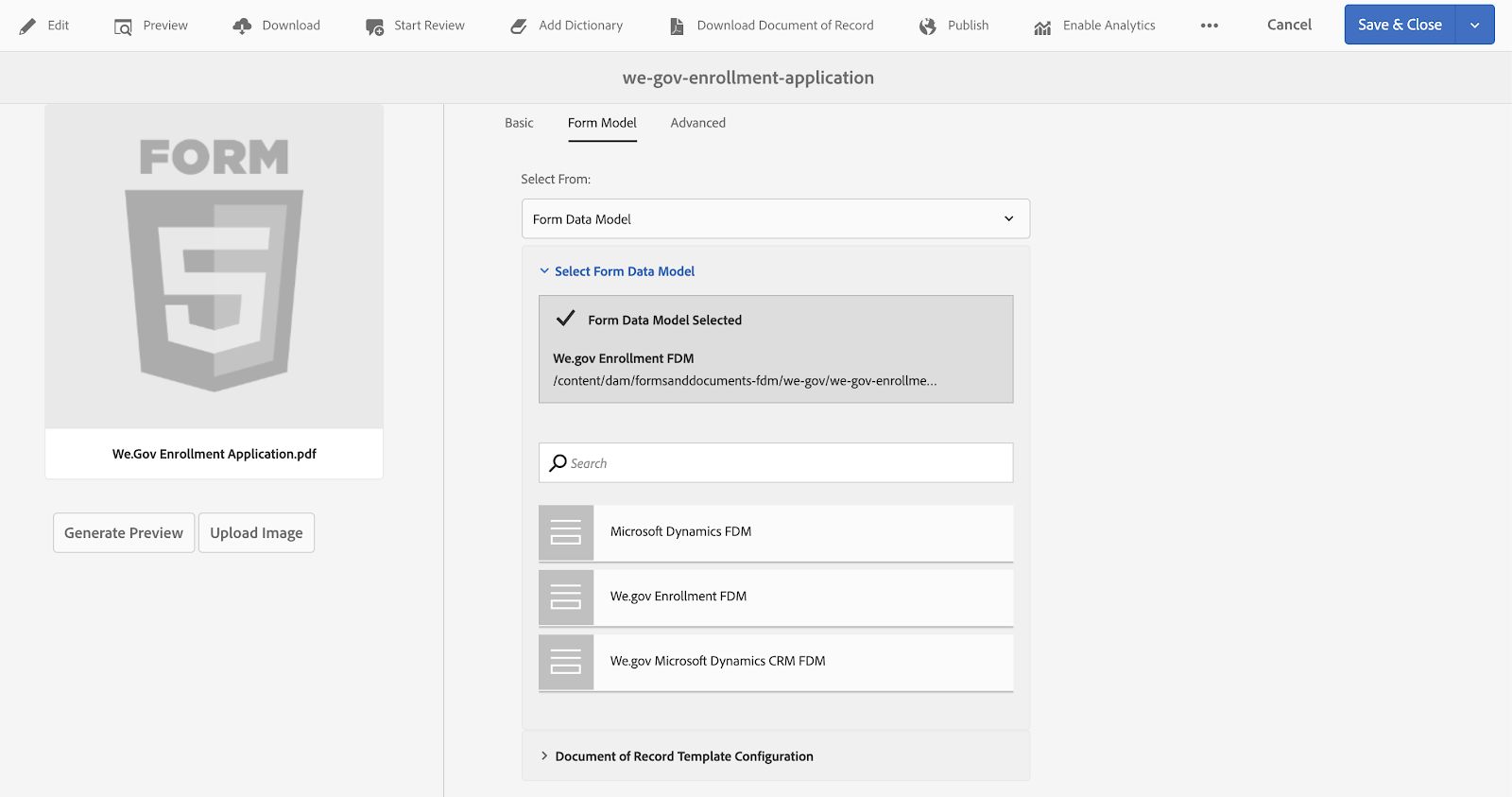The width and height of the screenshot is (1512, 797).
Task: Switch to the Basic tab
Action: pos(519,123)
